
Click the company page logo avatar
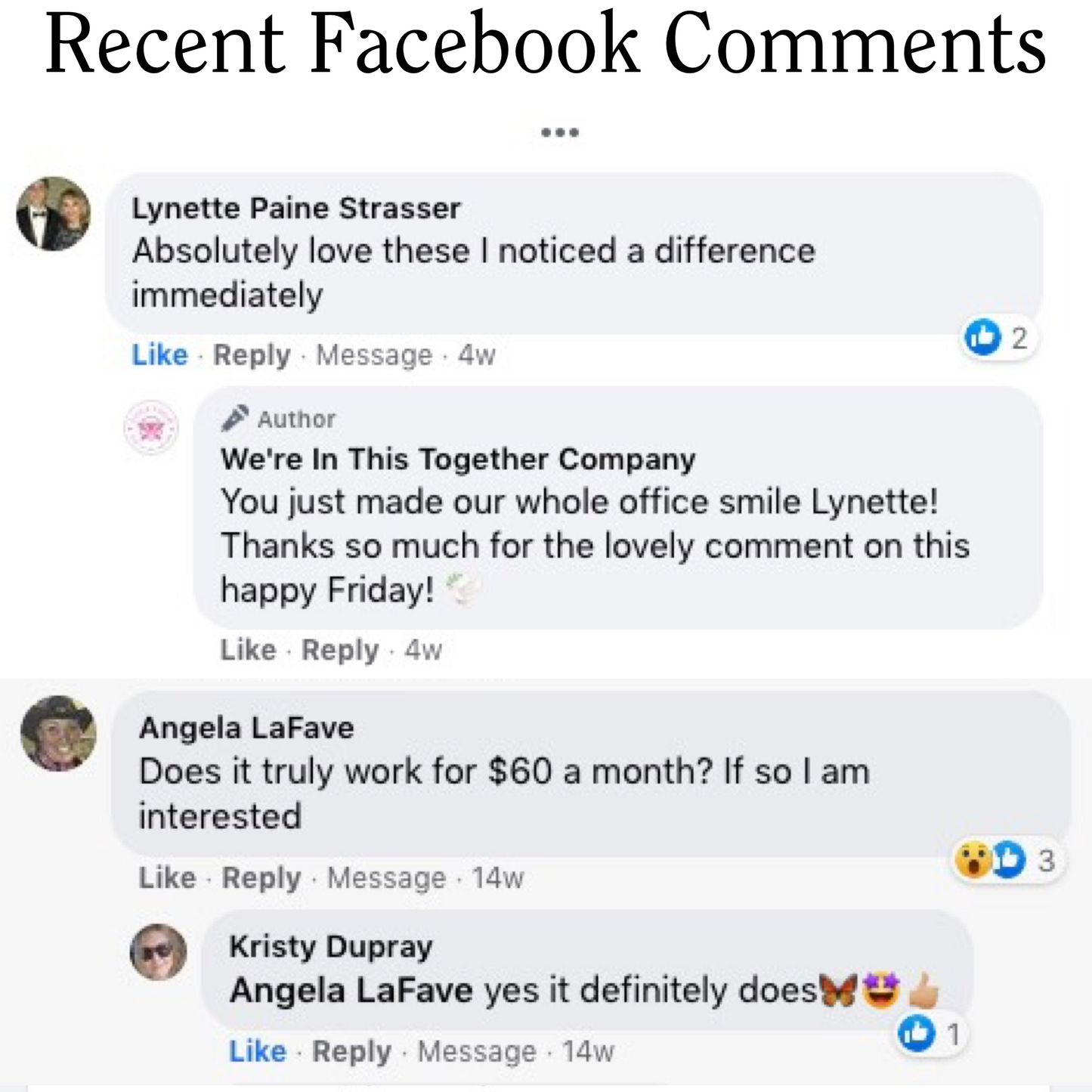pyautogui.click(x=151, y=428)
